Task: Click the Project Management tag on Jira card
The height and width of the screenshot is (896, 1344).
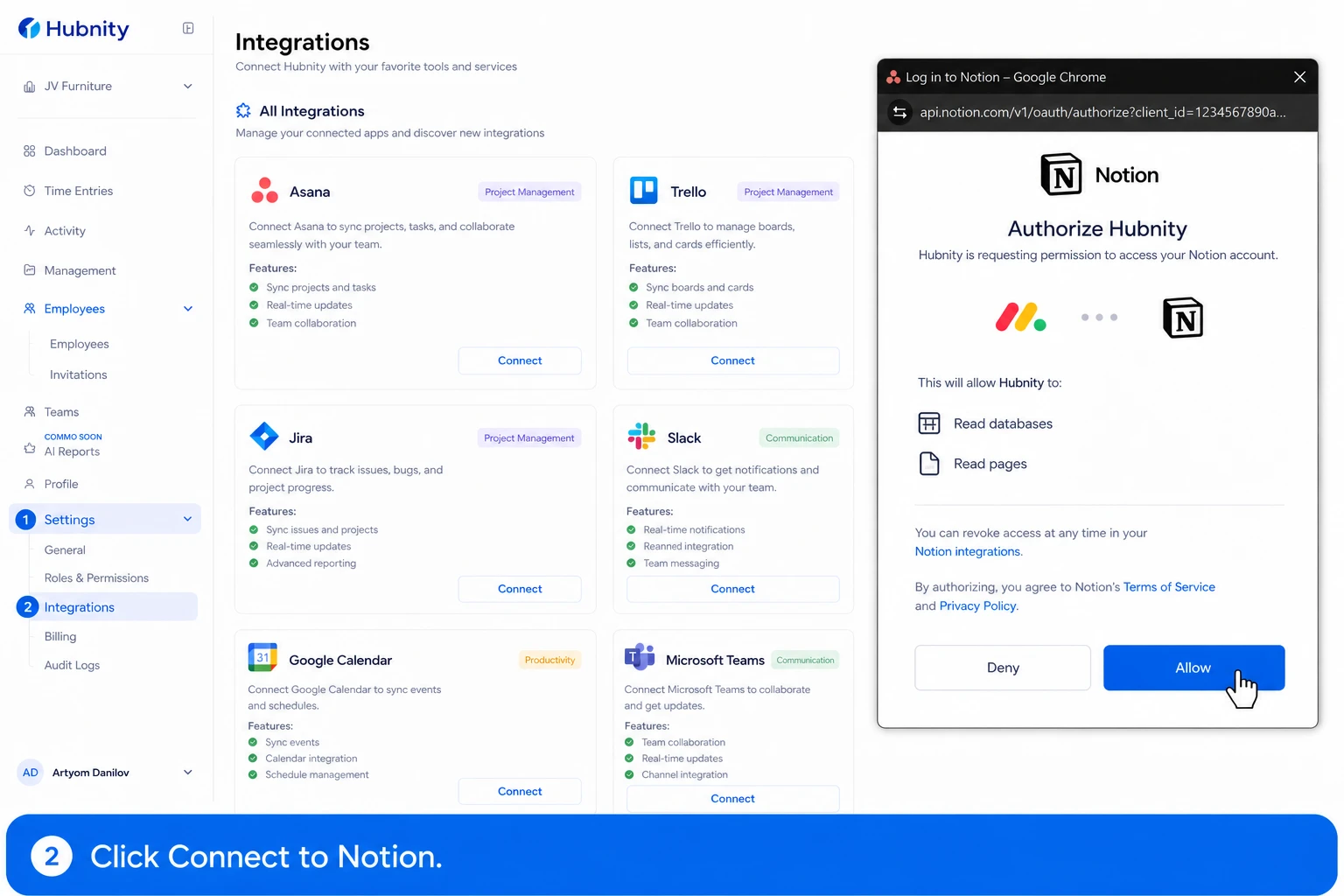Action: 529,438
